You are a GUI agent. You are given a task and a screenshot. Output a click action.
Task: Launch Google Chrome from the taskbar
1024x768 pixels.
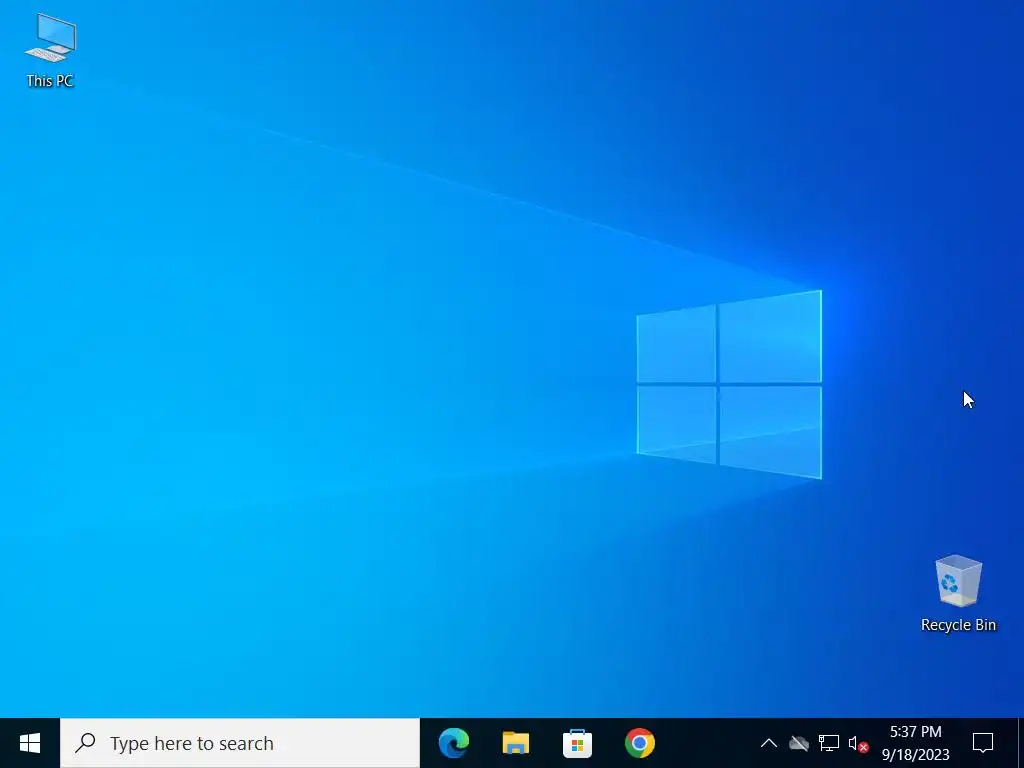[639, 743]
